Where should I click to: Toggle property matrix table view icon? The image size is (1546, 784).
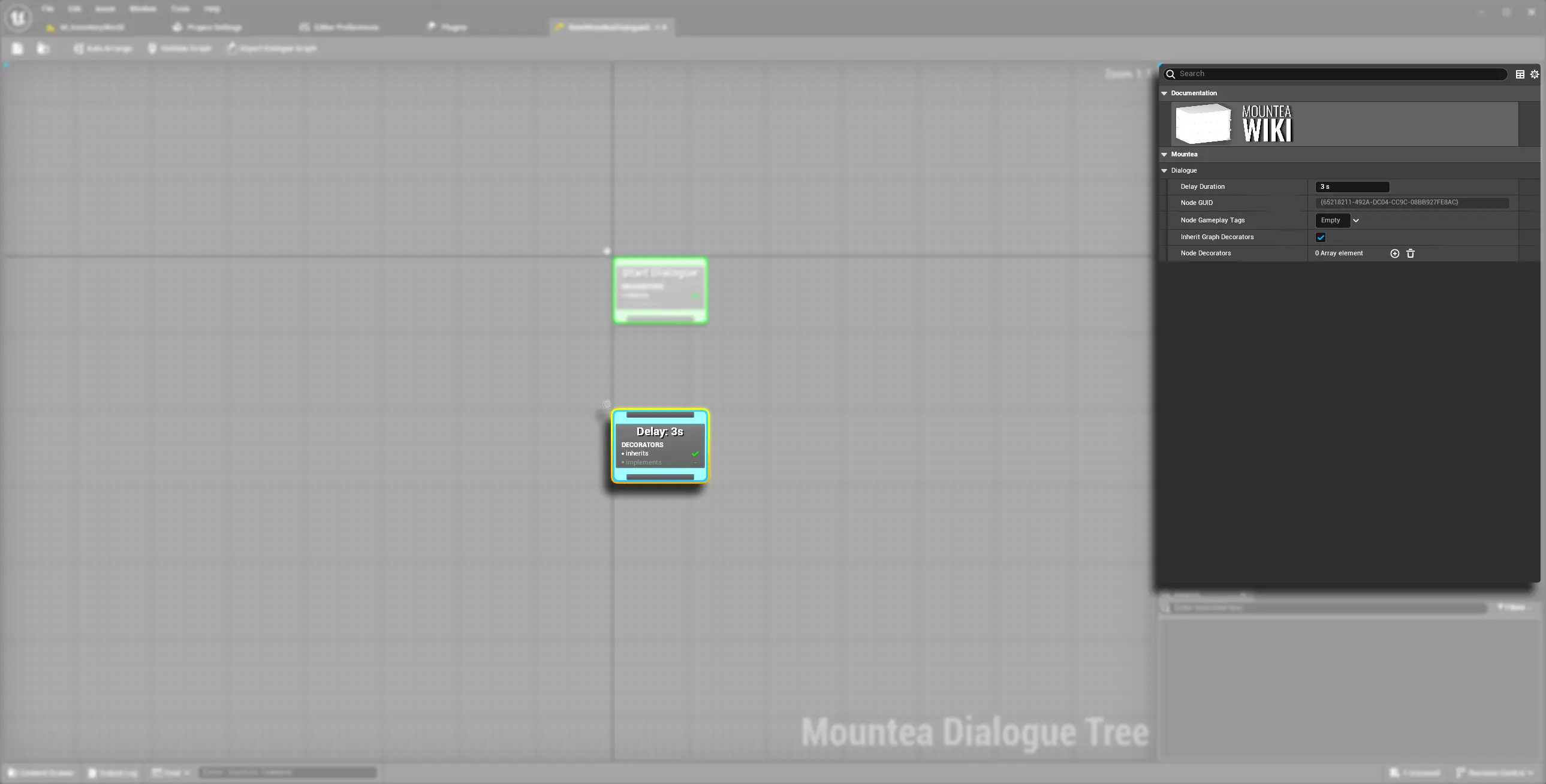1520,74
